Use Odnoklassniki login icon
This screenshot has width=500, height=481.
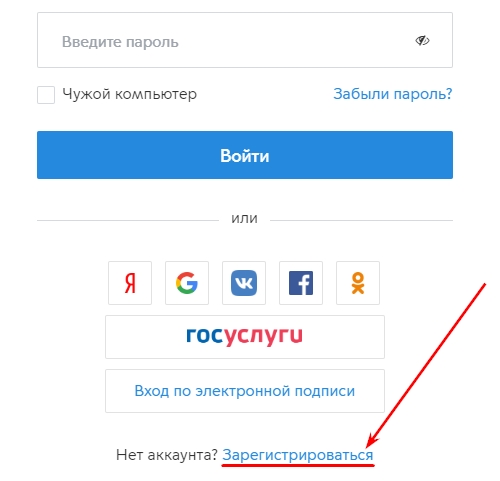358,283
